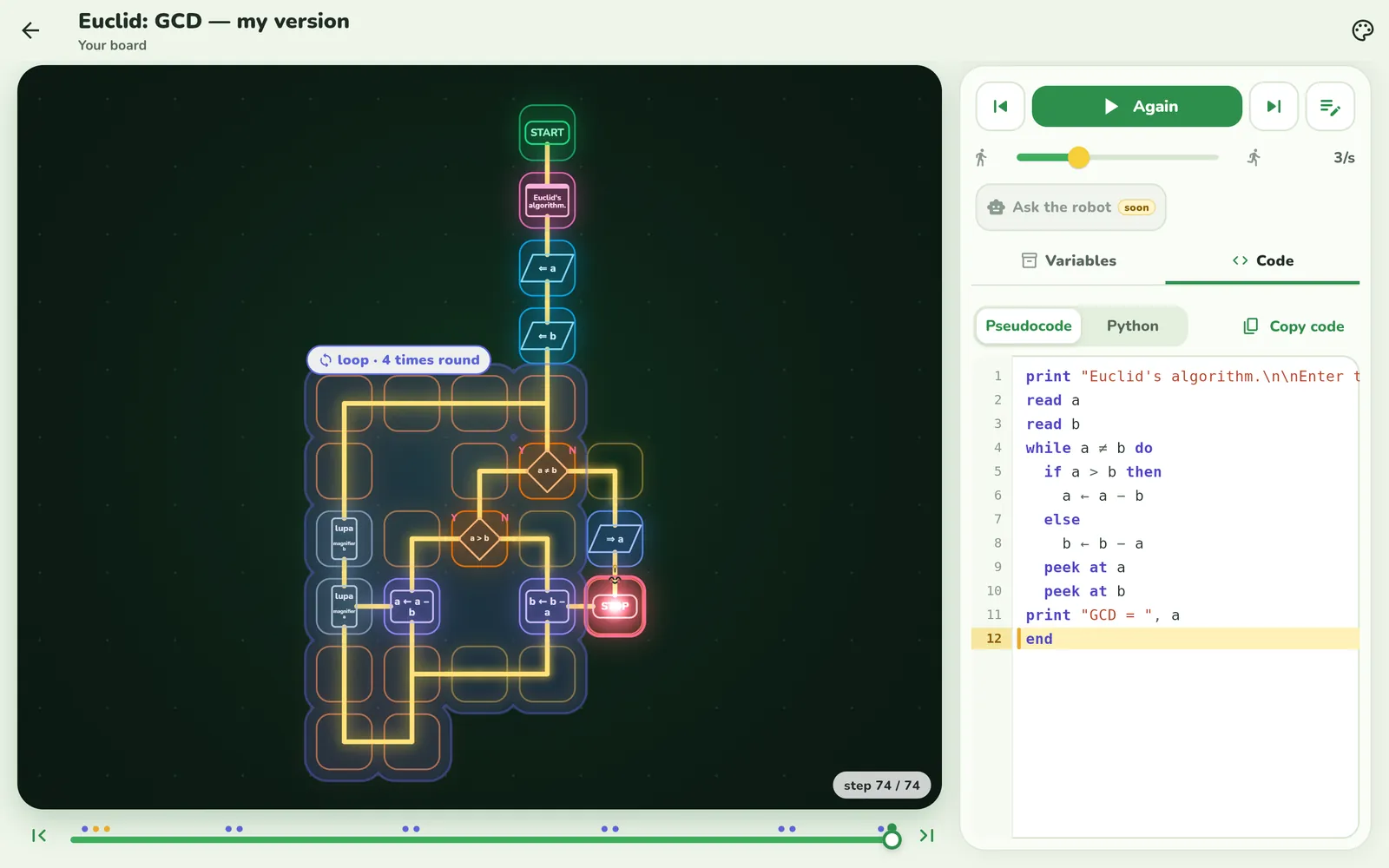Image resolution: width=1389 pixels, height=868 pixels.
Task: Select the a ≠ b decision diamond
Action: [x=547, y=471]
